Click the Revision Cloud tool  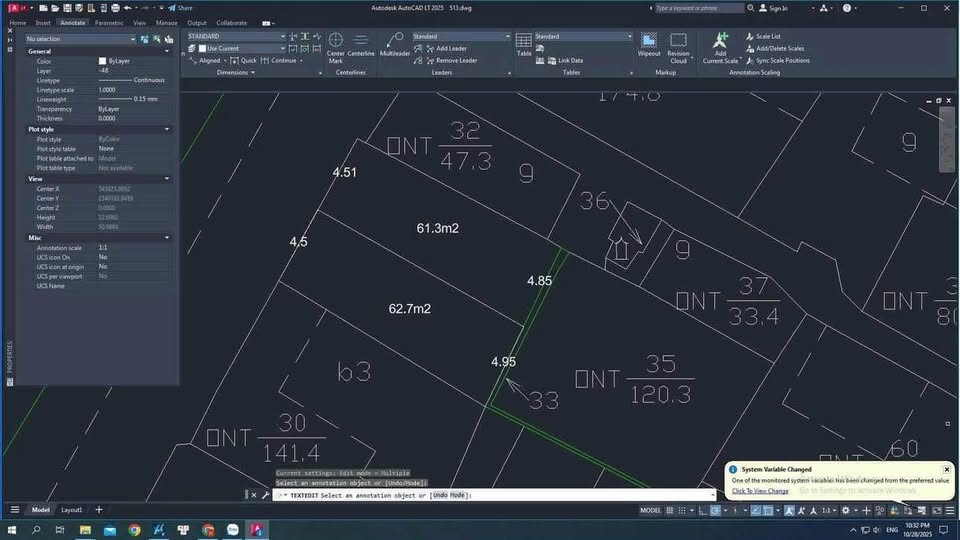tap(678, 46)
